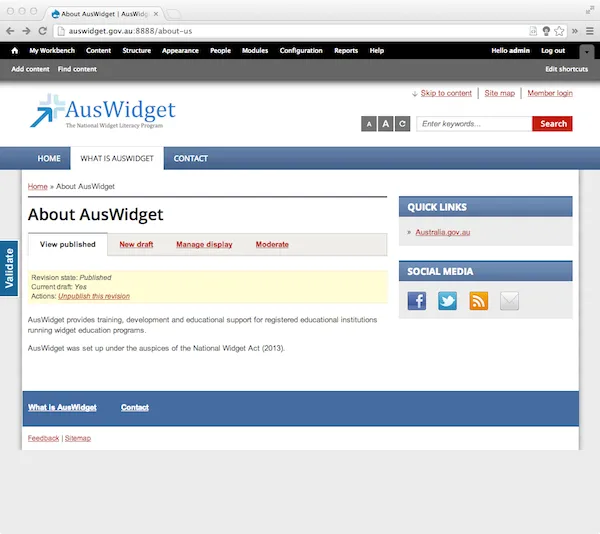The height and width of the screenshot is (534, 600).
Task: Click Hello admin account link
Action: tap(510, 50)
